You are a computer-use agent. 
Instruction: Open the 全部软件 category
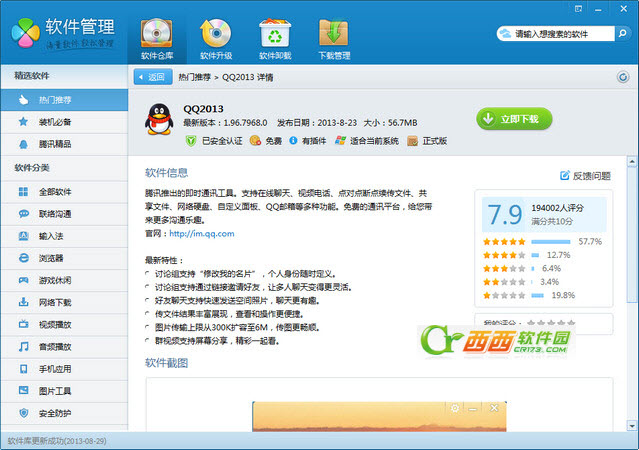(x=64, y=192)
